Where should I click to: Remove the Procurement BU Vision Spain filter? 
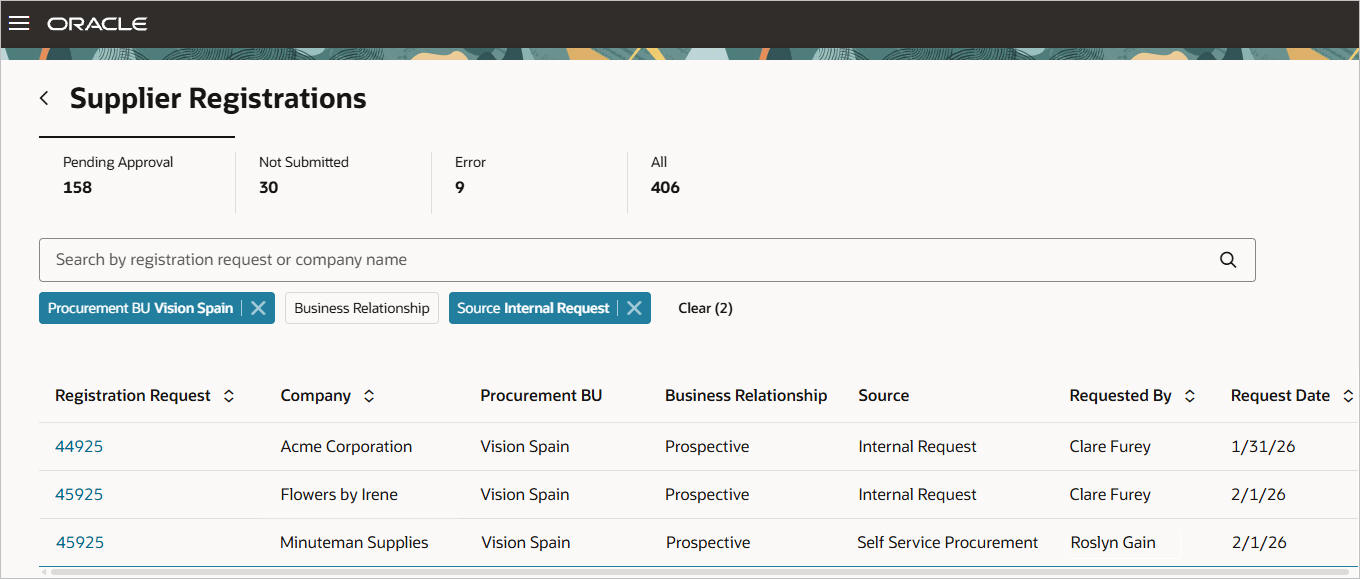click(x=258, y=308)
